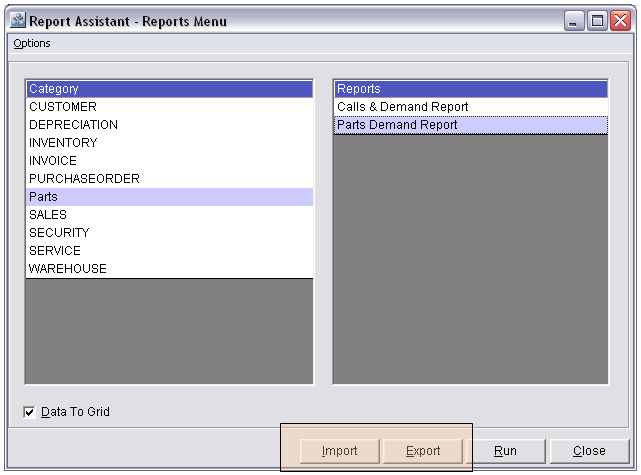Screen dimensions: 641x475
Task: Toggle the Data To Grid checkbox
Action: click(x=29, y=412)
